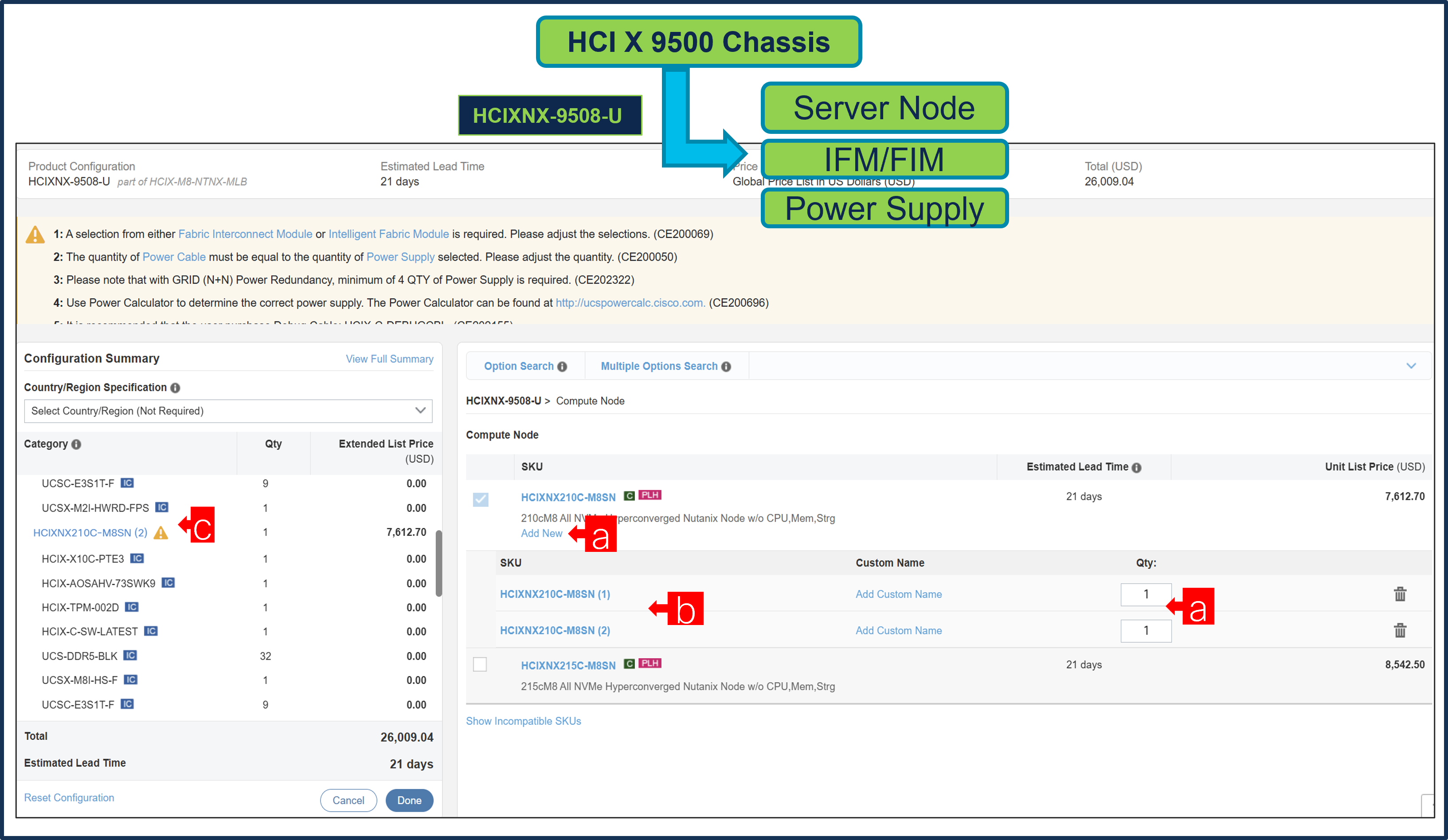1448x840 pixels.
Task: Click the Country/Region Specification info icon
Action: [176, 387]
